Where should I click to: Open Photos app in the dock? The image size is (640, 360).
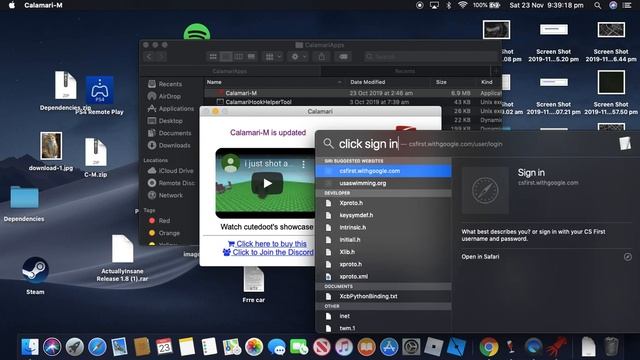pyautogui.click(x=254, y=347)
